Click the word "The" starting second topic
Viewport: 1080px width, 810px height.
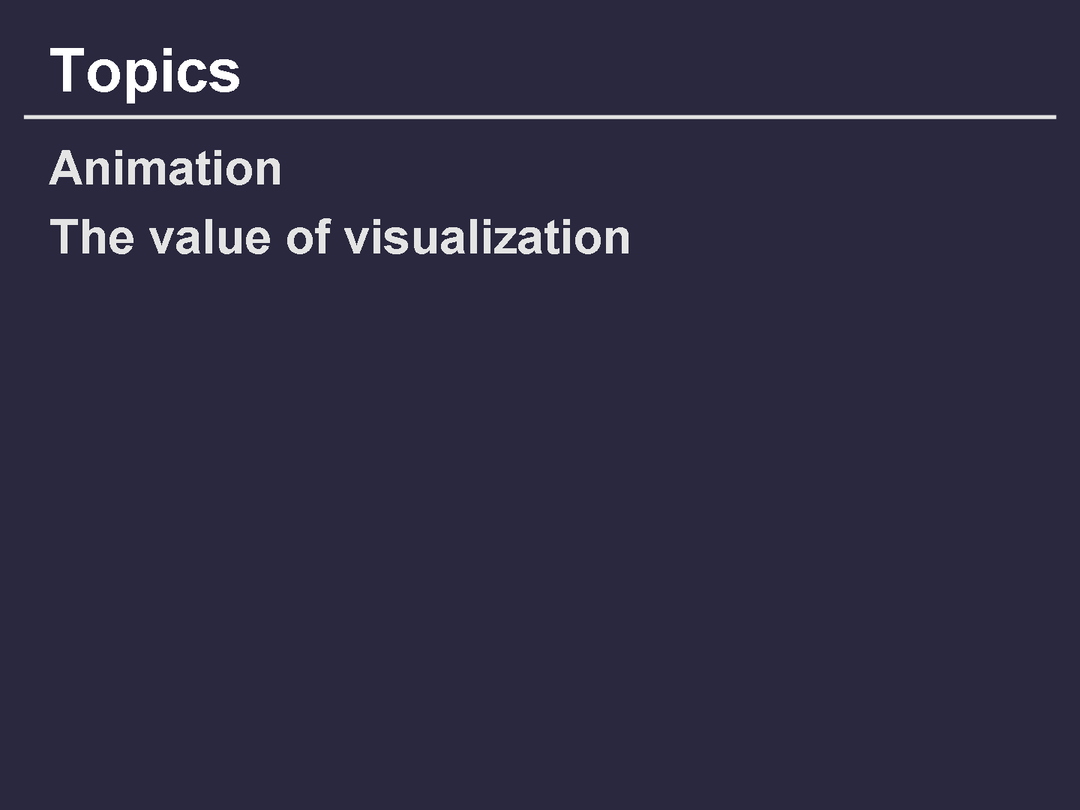coord(92,238)
